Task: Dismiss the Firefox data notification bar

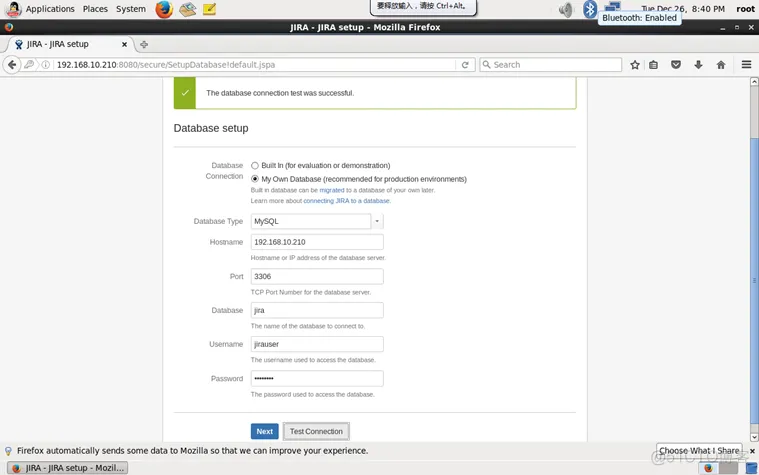Action: [752, 451]
